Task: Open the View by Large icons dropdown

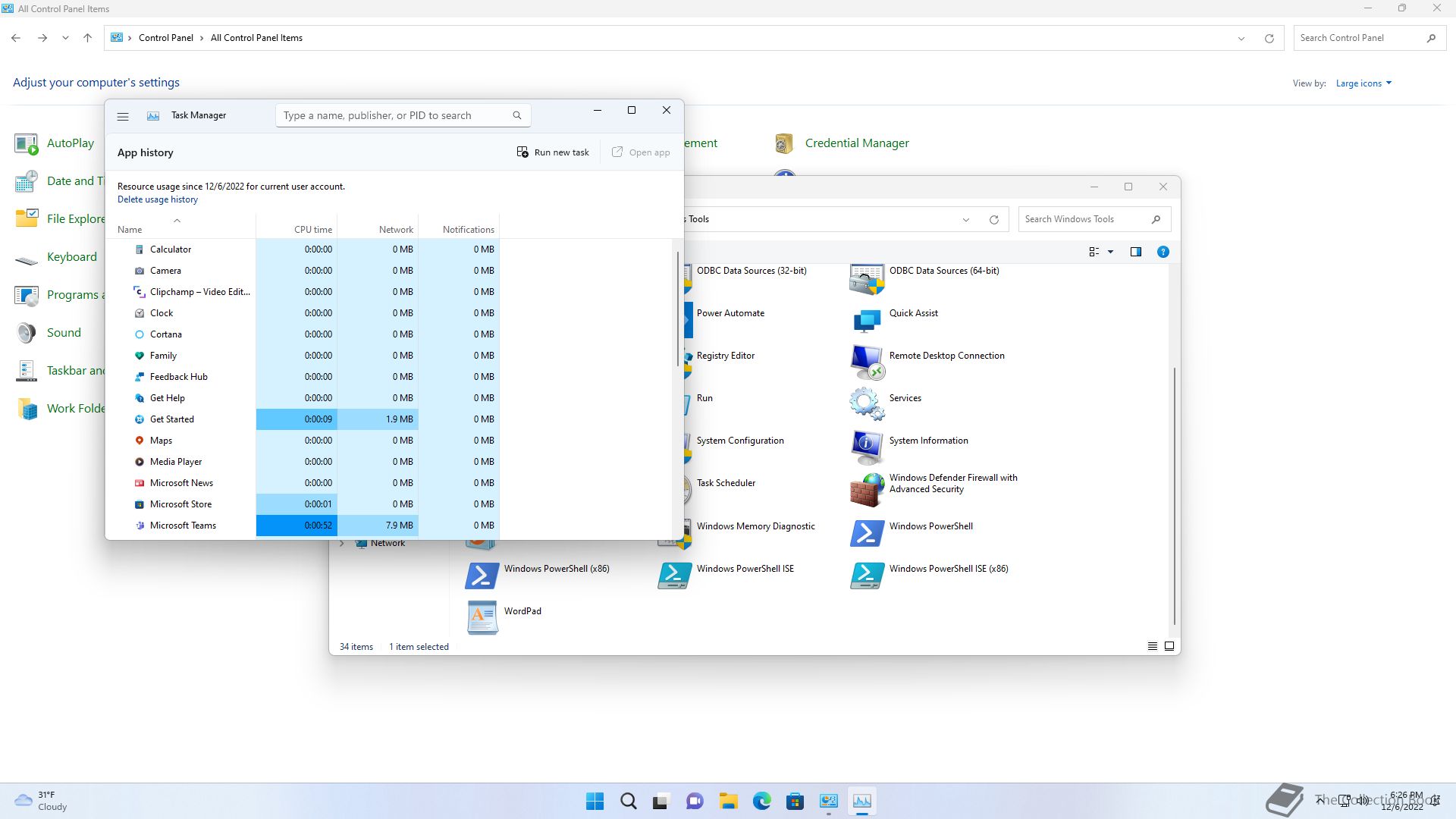Action: click(x=1363, y=83)
